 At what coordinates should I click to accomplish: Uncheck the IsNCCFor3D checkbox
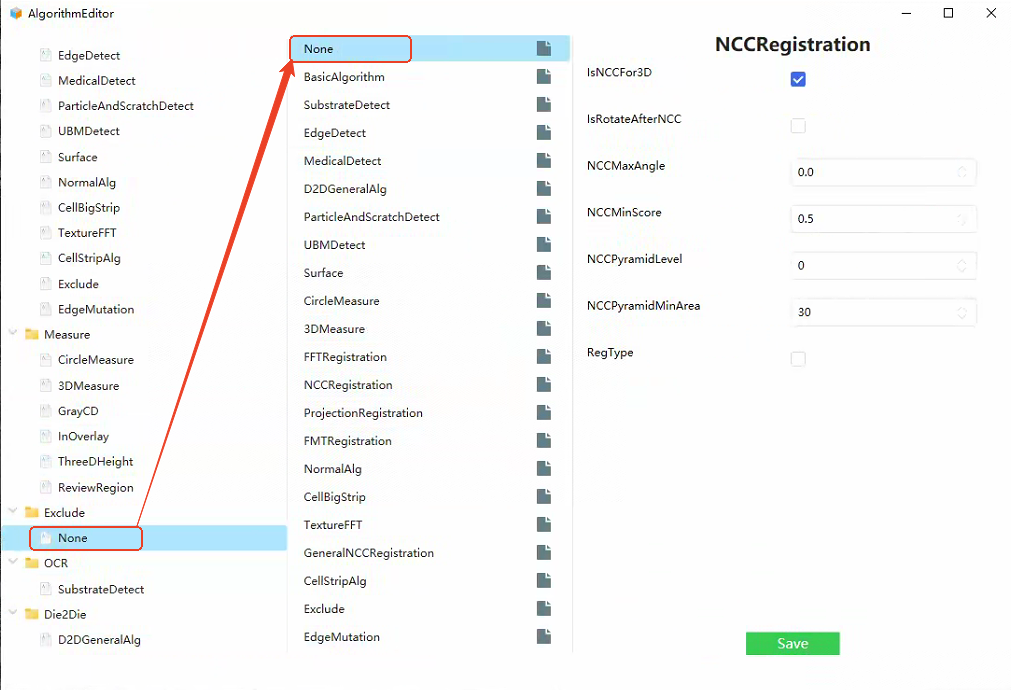coord(798,79)
